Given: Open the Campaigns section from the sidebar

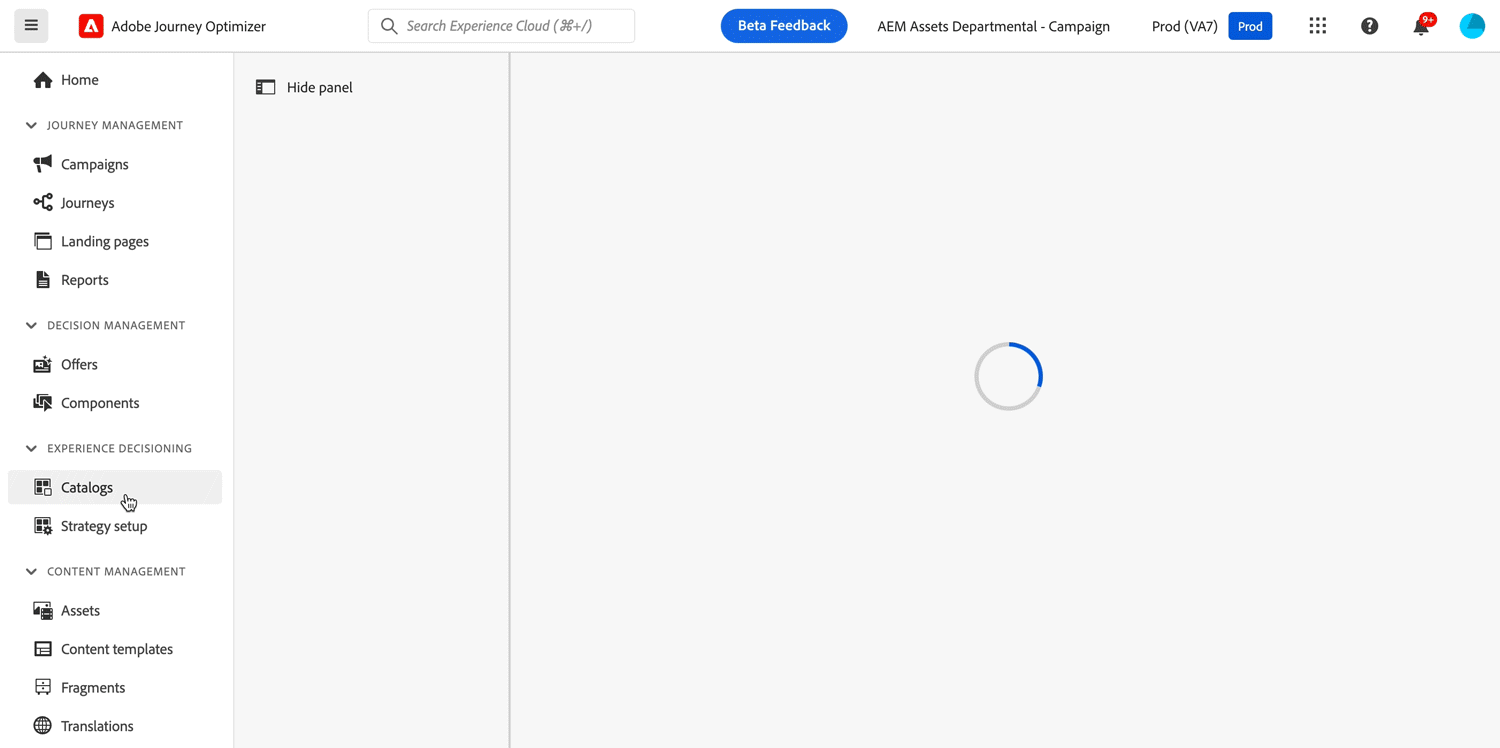Looking at the screenshot, I should click(x=94, y=164).
